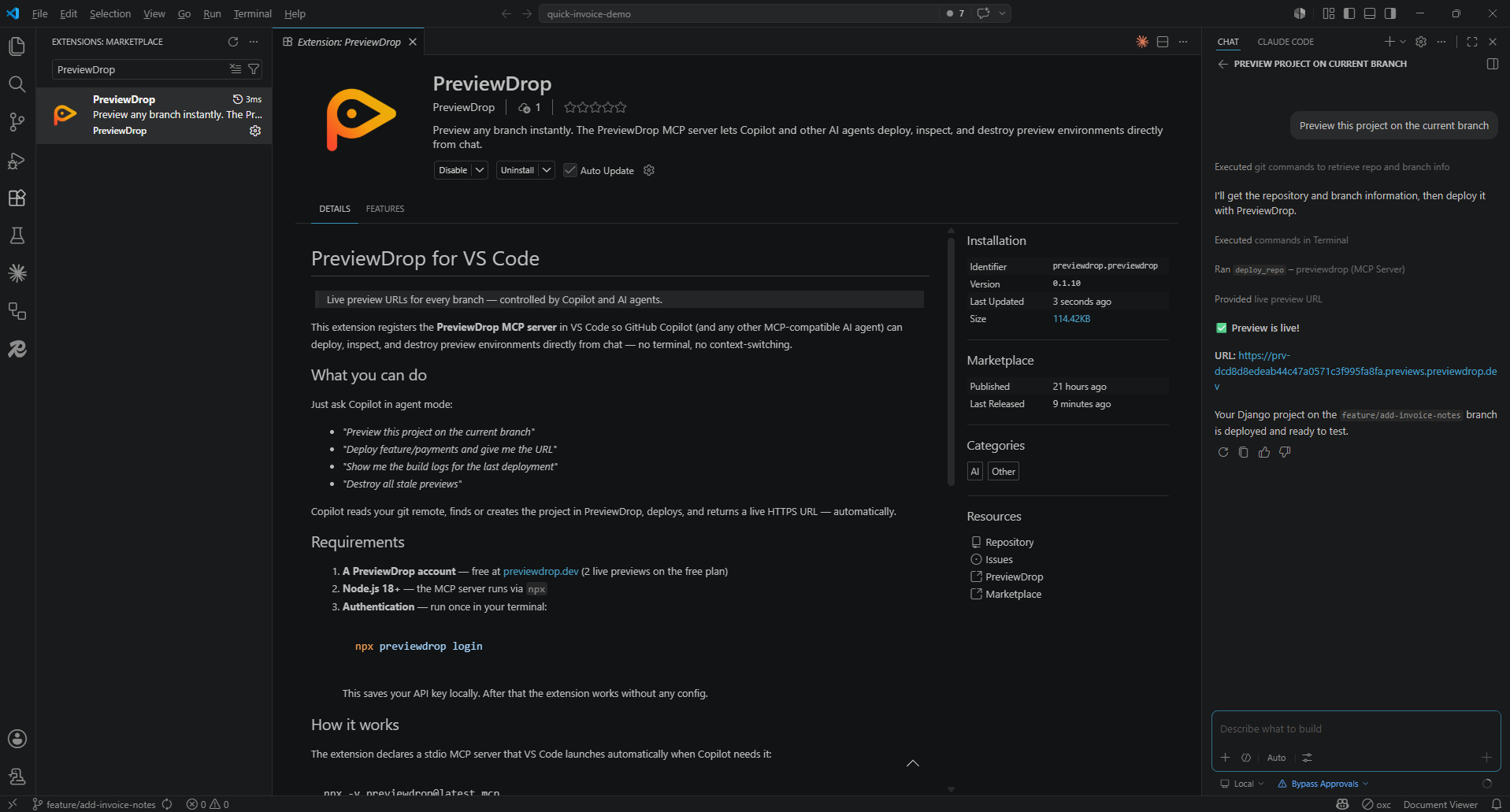Screen dimensions: 1510x812
Task: Synchronize changes in status bar
Action: (x=167, y=804)
